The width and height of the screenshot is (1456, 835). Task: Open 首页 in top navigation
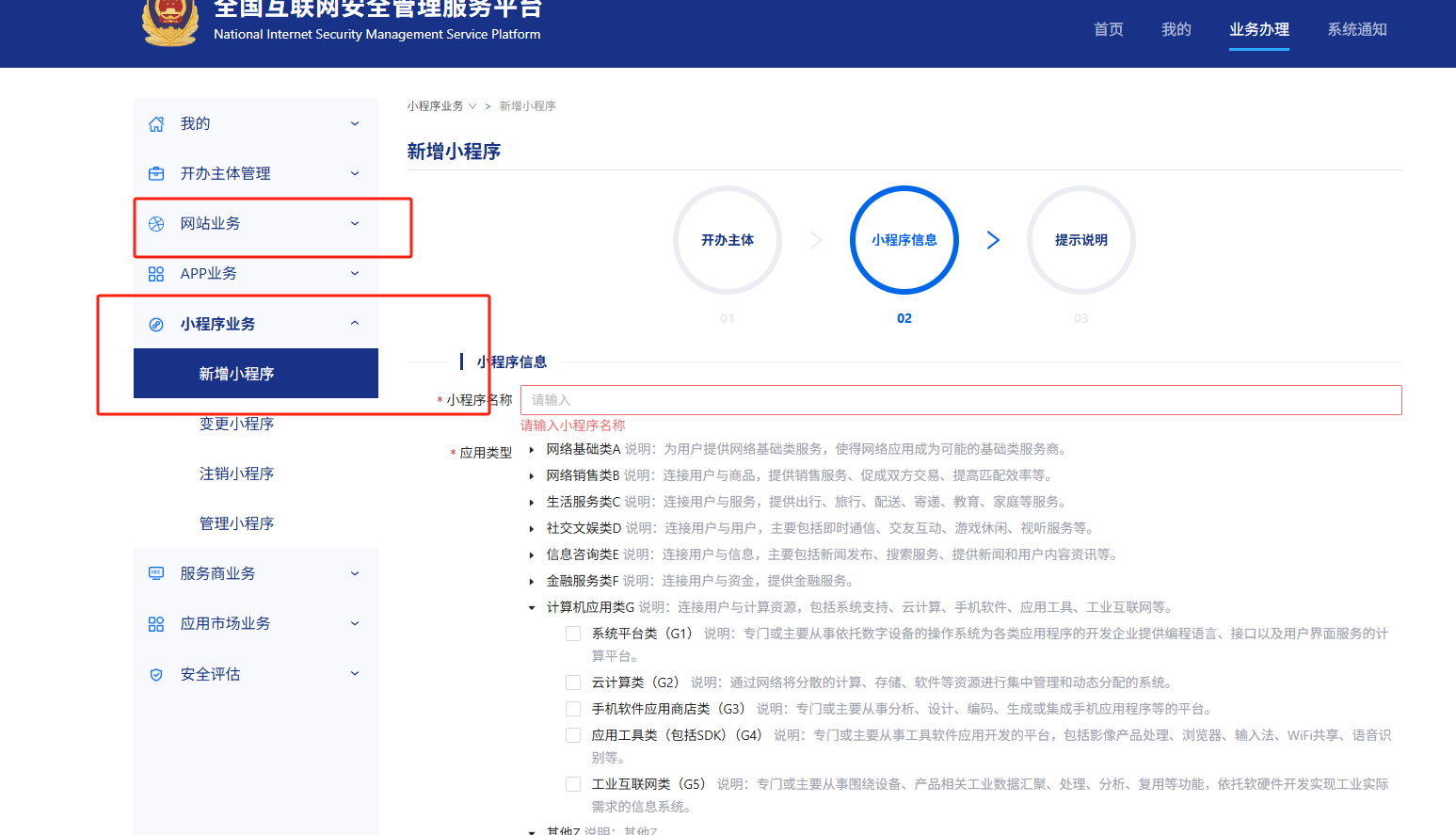point(1109,29)
